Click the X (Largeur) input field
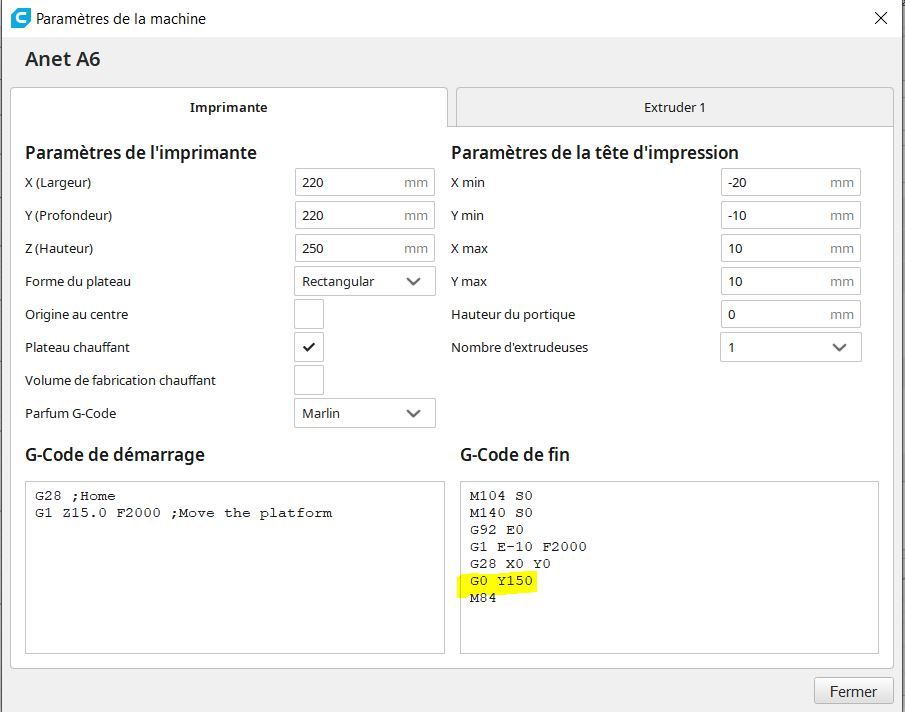Image resolution: width=905 pixels, height=712 pixels. point(365,182)
